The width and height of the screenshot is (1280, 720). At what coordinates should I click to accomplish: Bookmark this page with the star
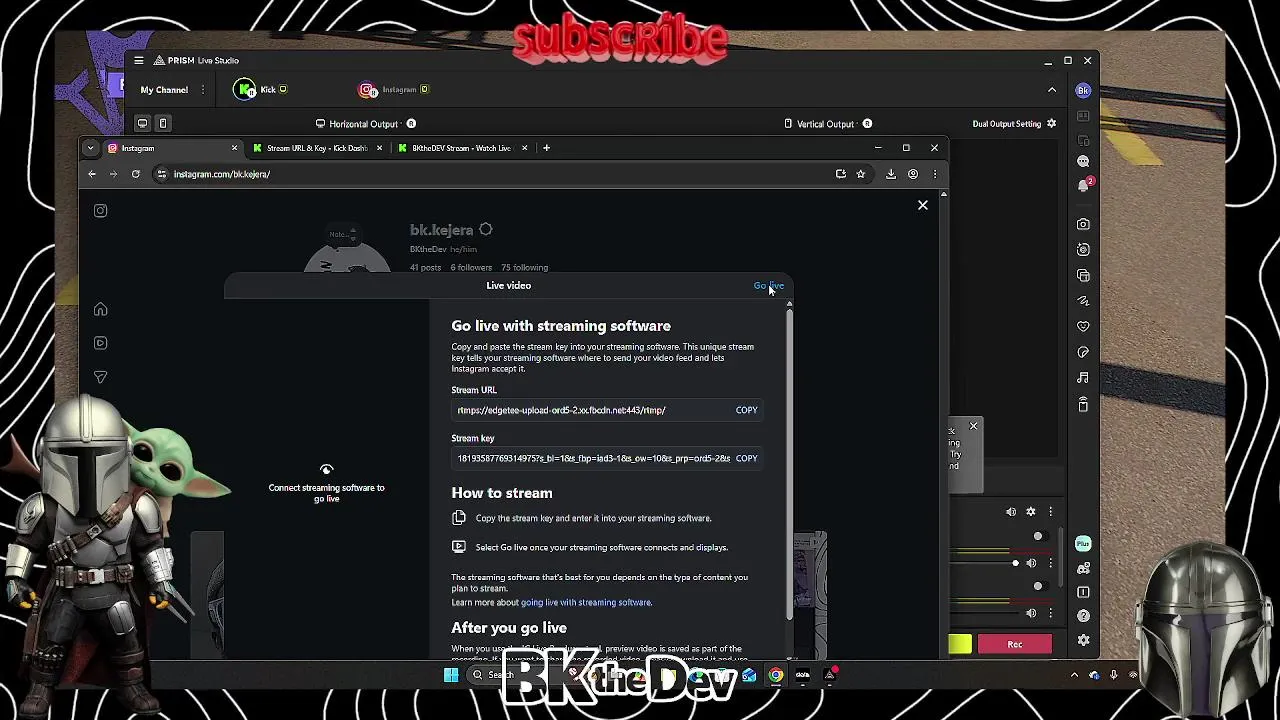[860, 174]
